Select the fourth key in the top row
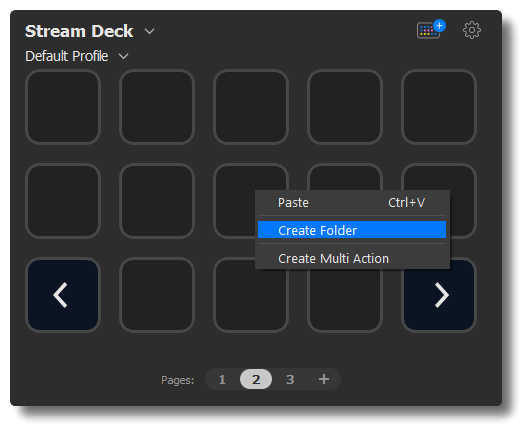 tap(345, 107)
